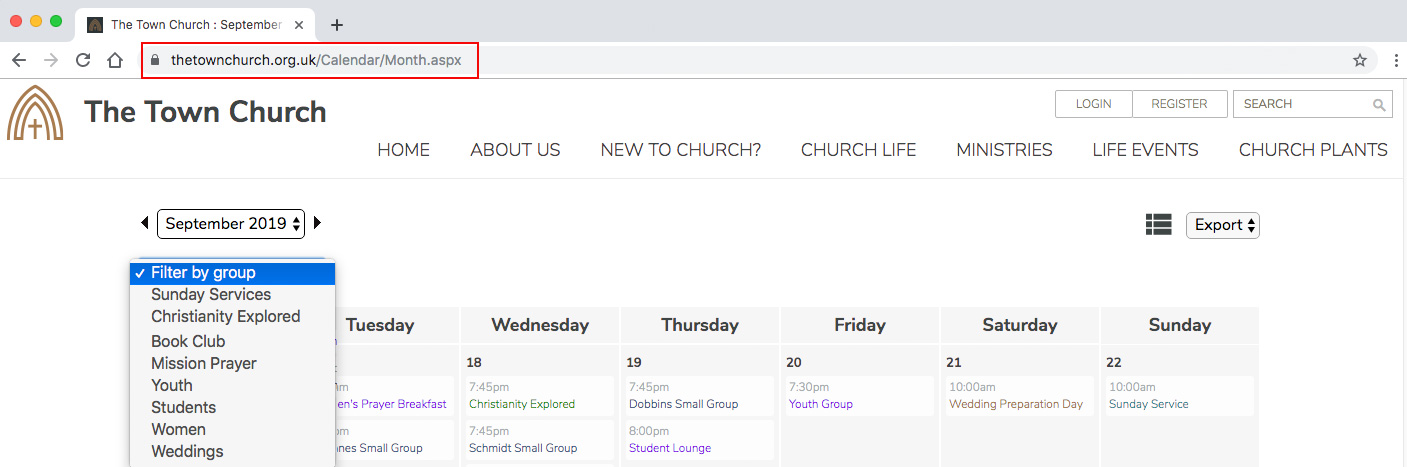Reload the page with refresh icon

[x=83, y=60]
